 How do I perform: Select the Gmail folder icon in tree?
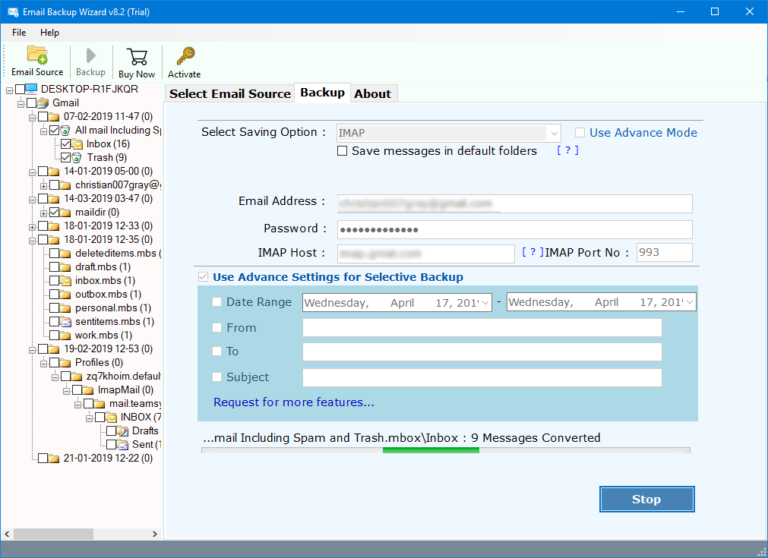click(x=43, y=103)
